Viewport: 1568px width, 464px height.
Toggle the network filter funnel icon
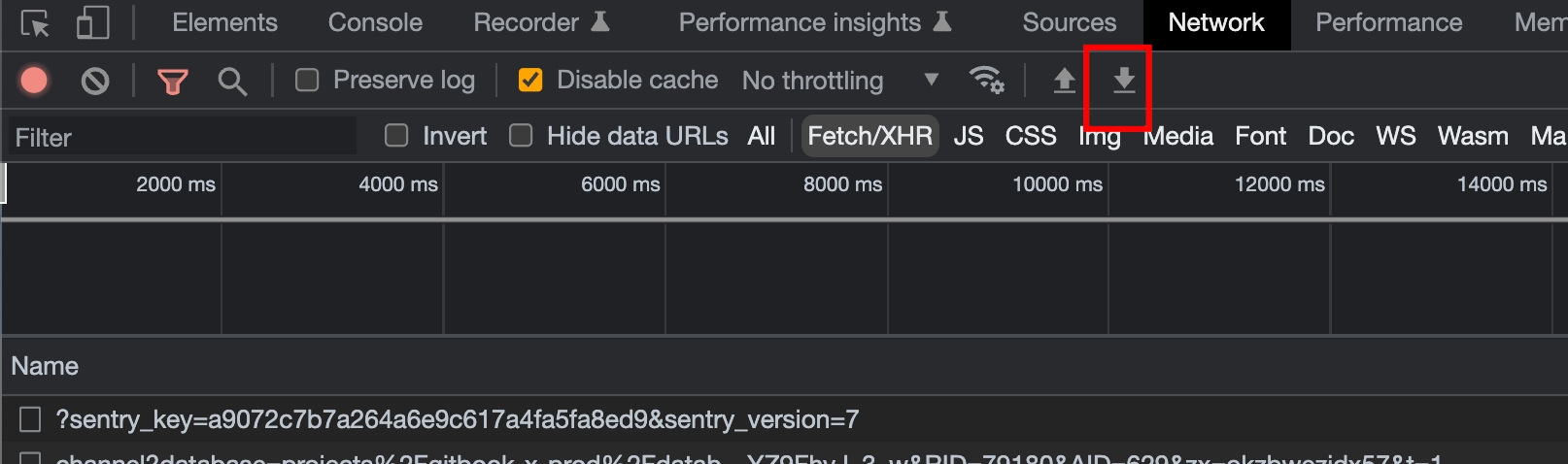pyautogui.click(x=173, y=82)
